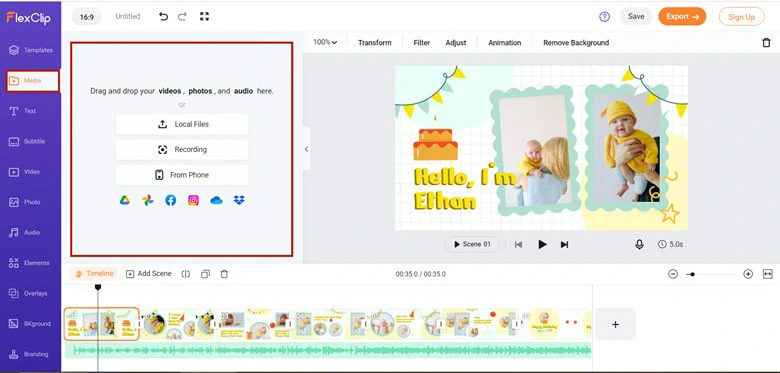The height and width of the screenshot is (373, 780).
Task: Delete selected element with top-right trash icon
Action: click(766, 43)
